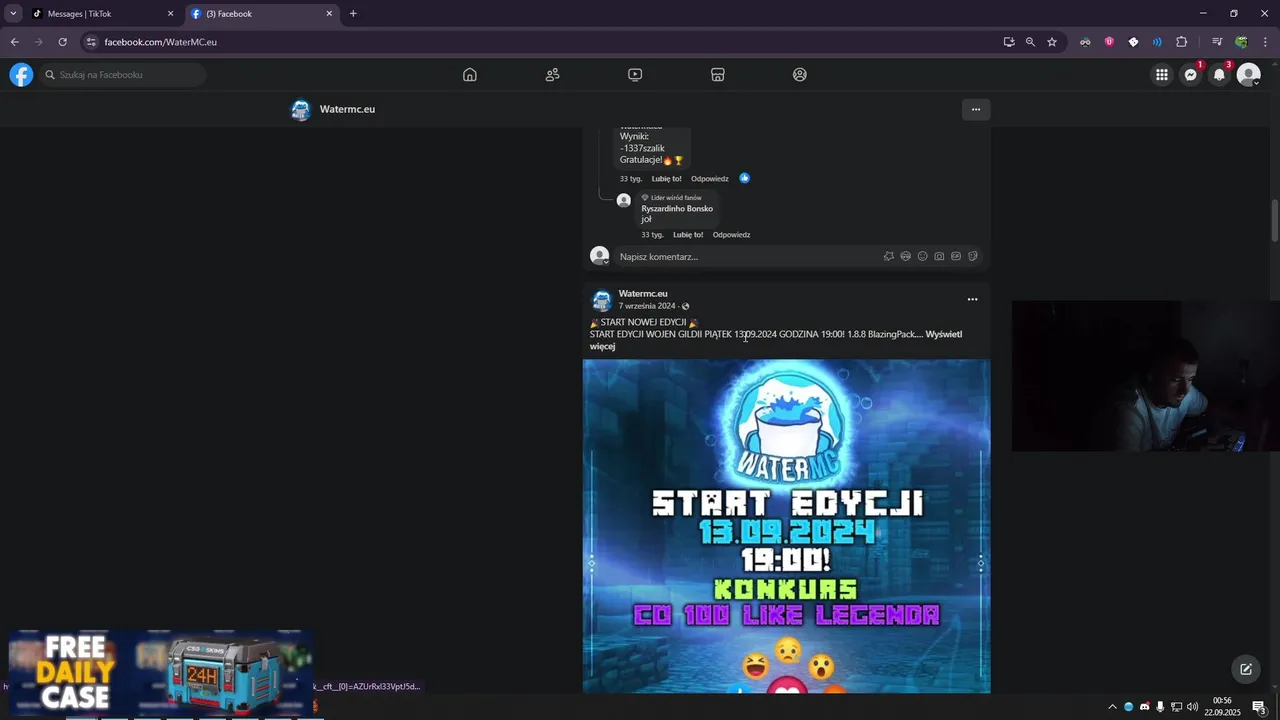This screenshot has height=720, width=1280.
Task: Open the tab search dropdown arrow
Action: coord(13,14)
